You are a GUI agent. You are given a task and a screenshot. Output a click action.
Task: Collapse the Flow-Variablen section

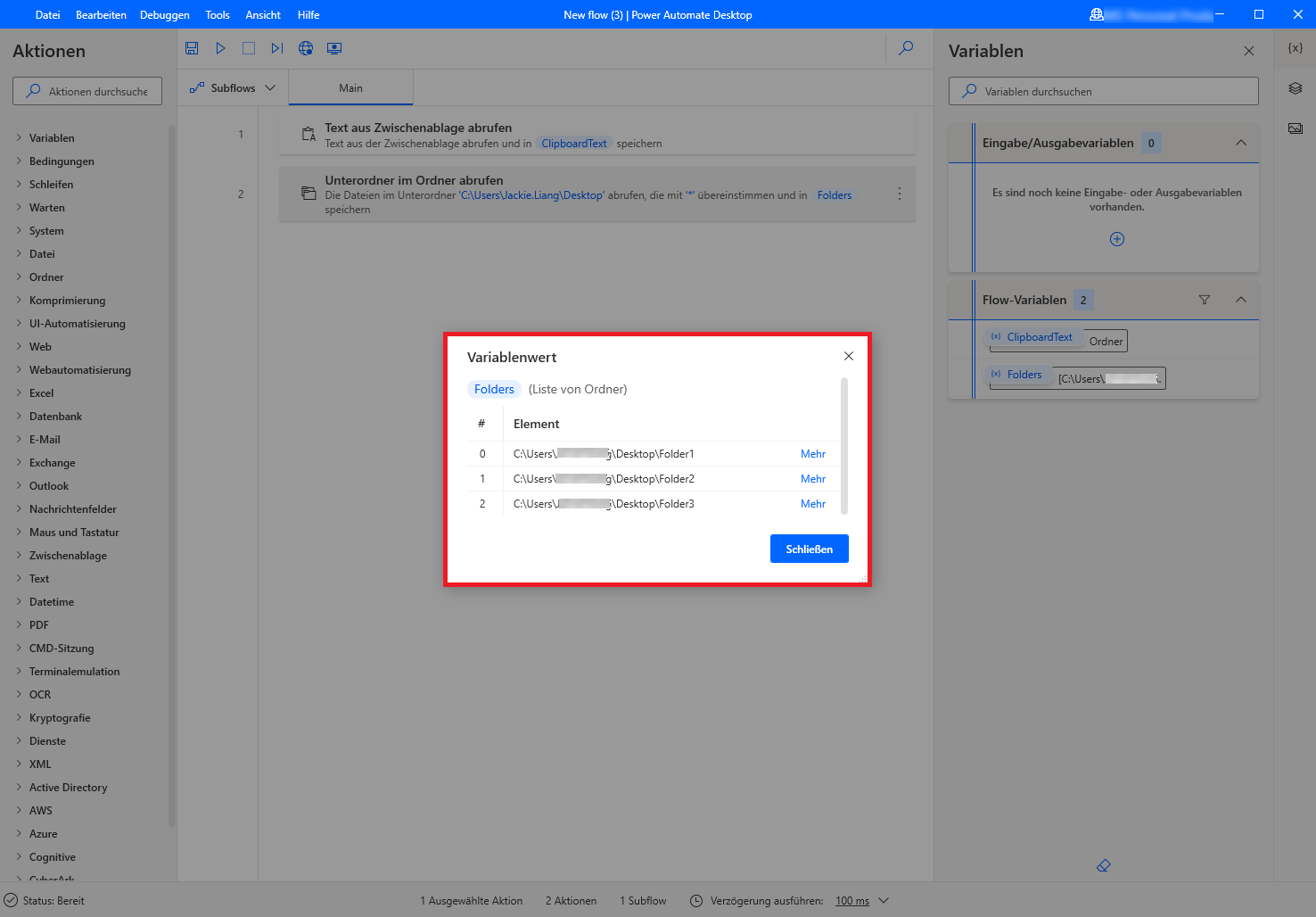pyautogui.click(x=1241, y=300)
